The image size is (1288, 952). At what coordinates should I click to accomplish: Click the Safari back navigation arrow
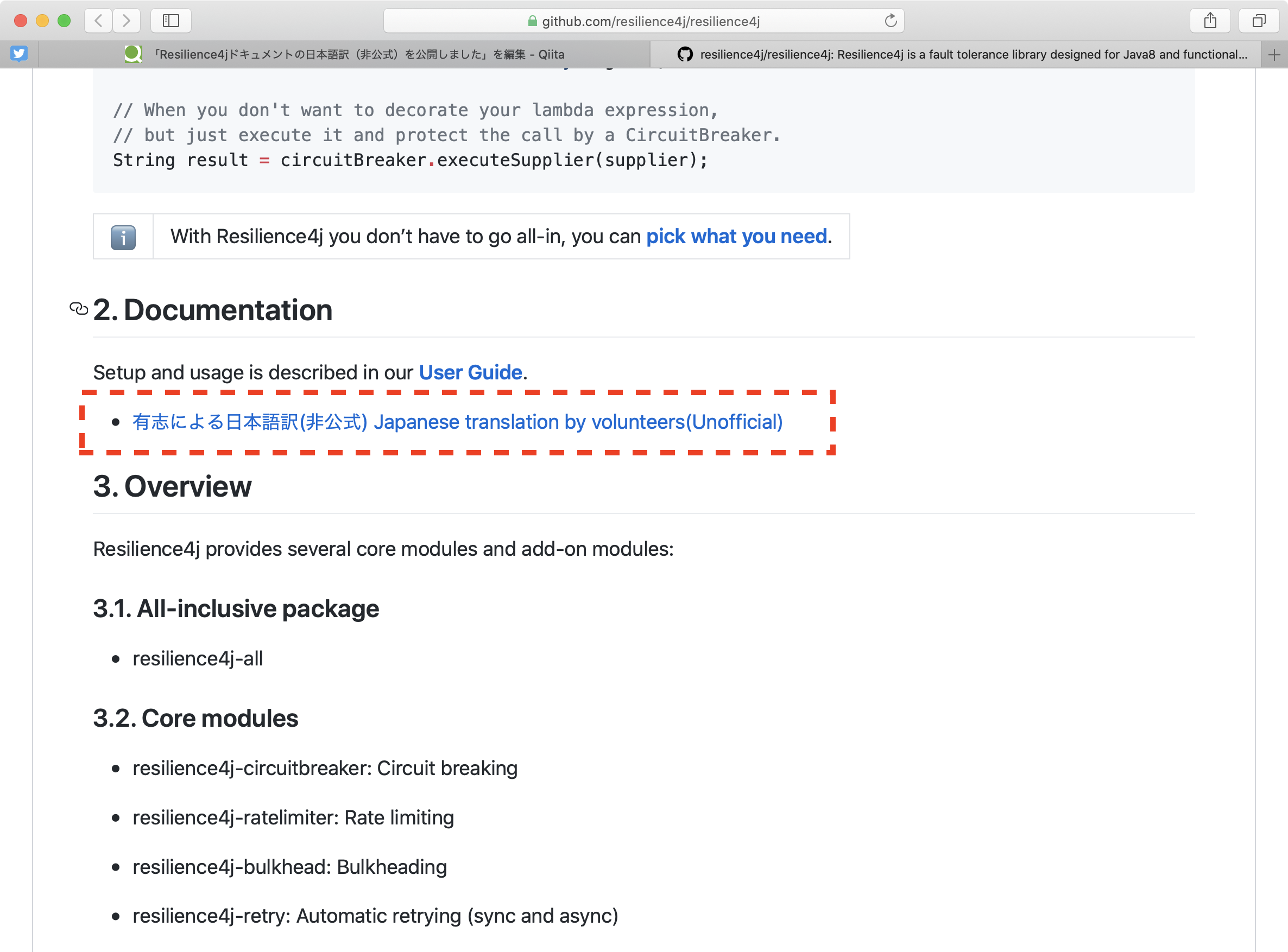(x=99, y=21)
